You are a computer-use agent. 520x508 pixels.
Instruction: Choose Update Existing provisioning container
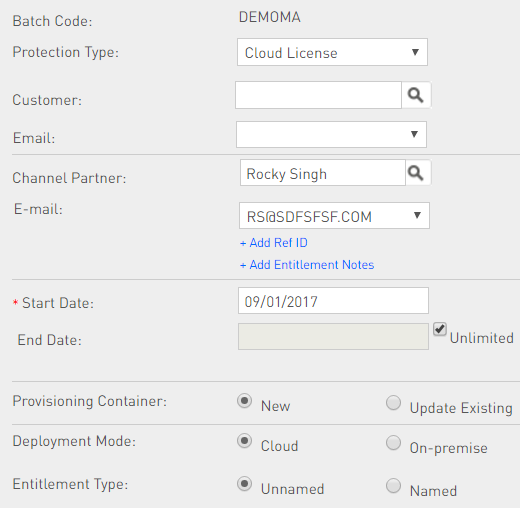[393, 403]
